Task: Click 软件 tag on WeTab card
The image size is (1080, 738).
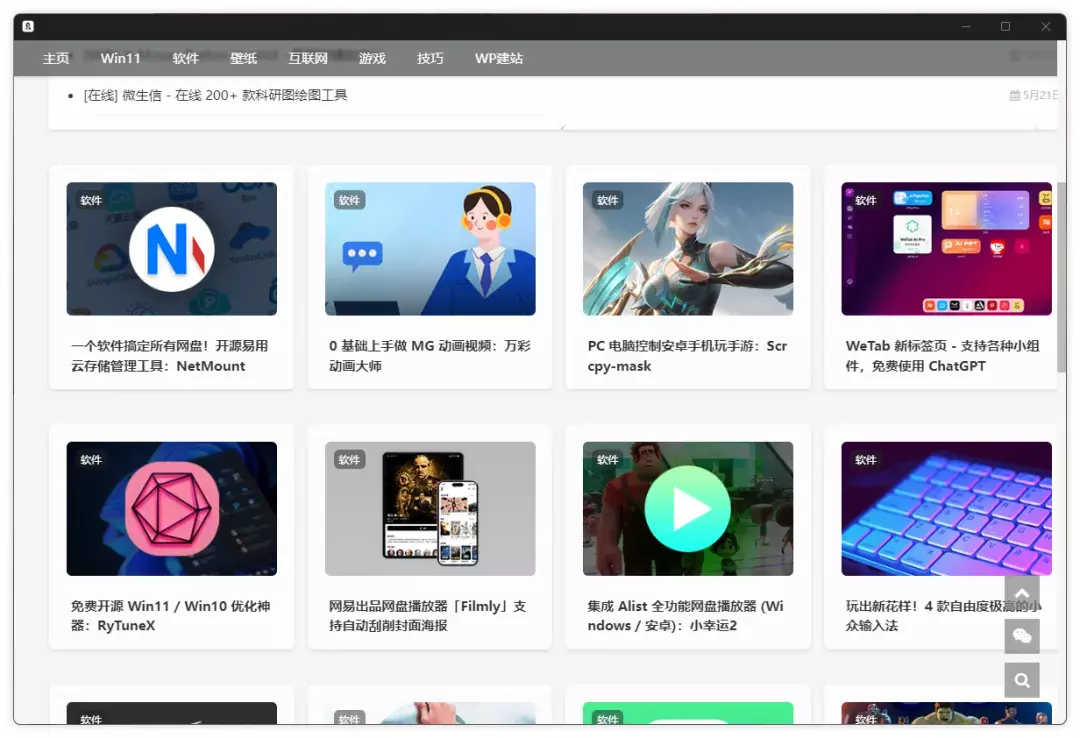Action: click(x=866, y=200)
